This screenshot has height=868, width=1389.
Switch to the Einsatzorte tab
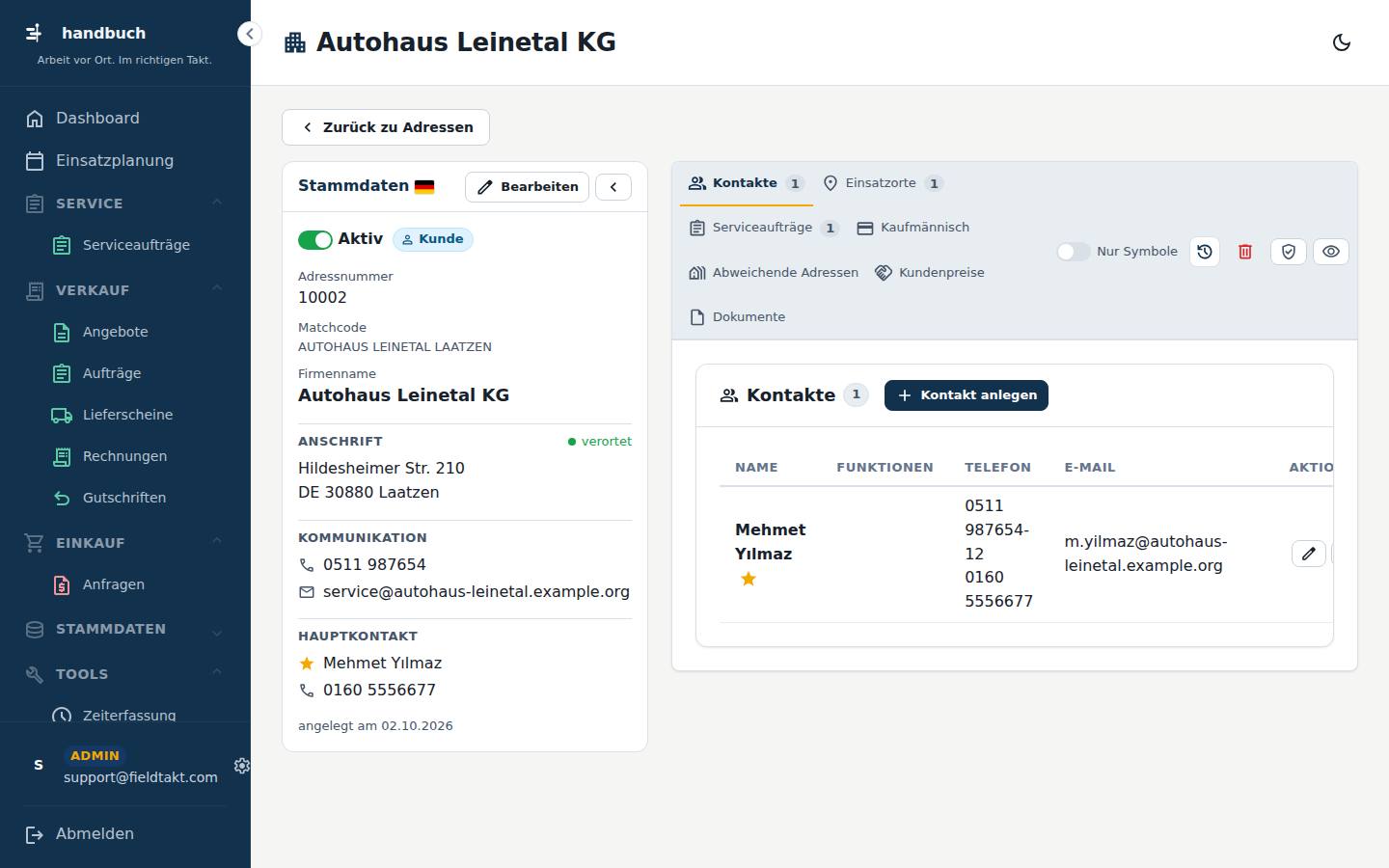coord(883,183)
